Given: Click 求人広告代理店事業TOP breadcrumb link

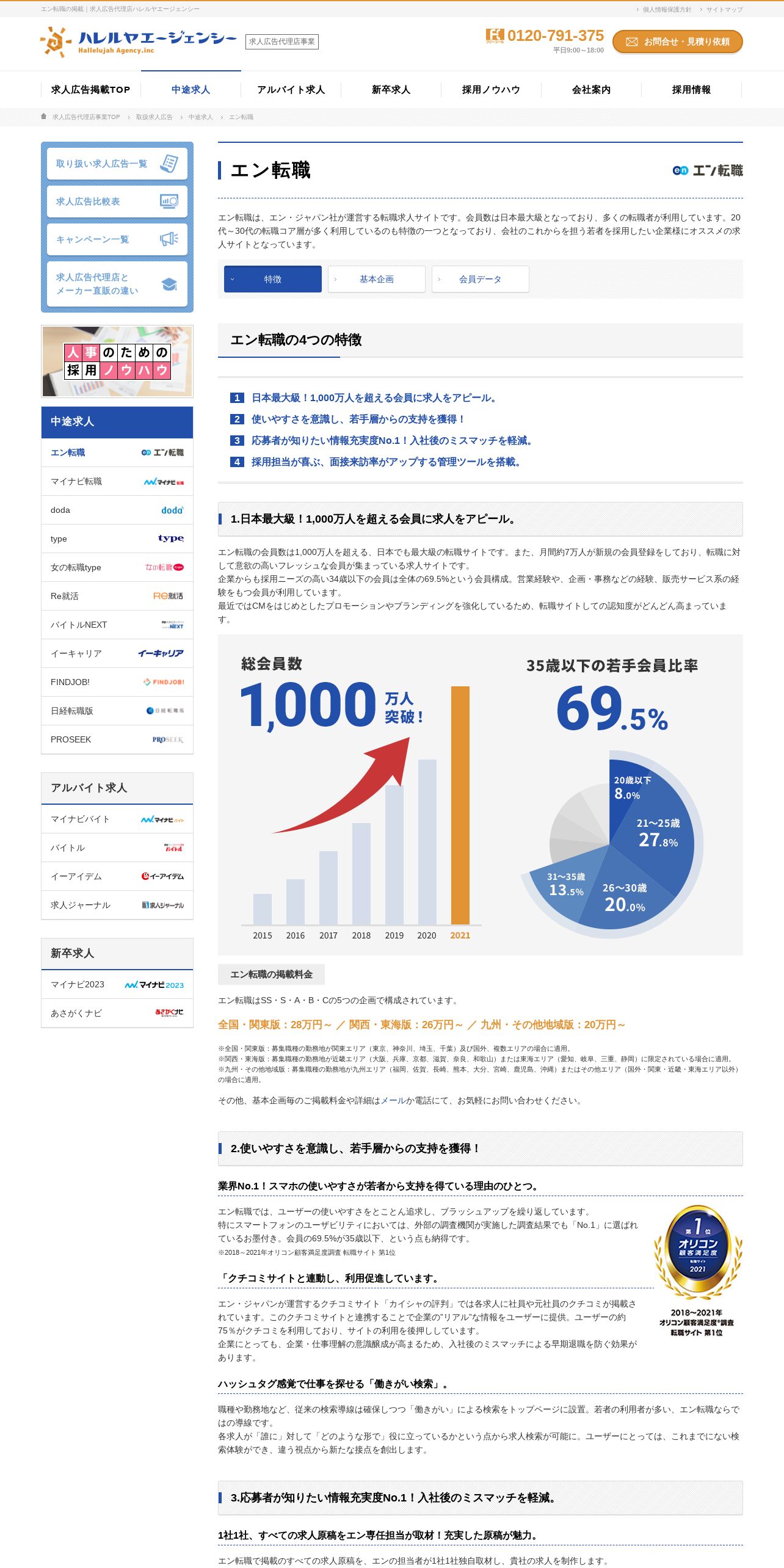Looking at the screenshot, I should pos(86,117).
